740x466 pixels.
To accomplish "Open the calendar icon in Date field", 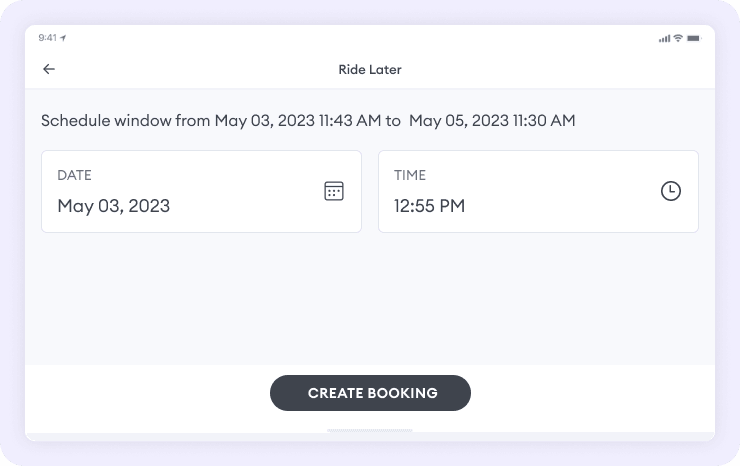I will pos(334,191).
